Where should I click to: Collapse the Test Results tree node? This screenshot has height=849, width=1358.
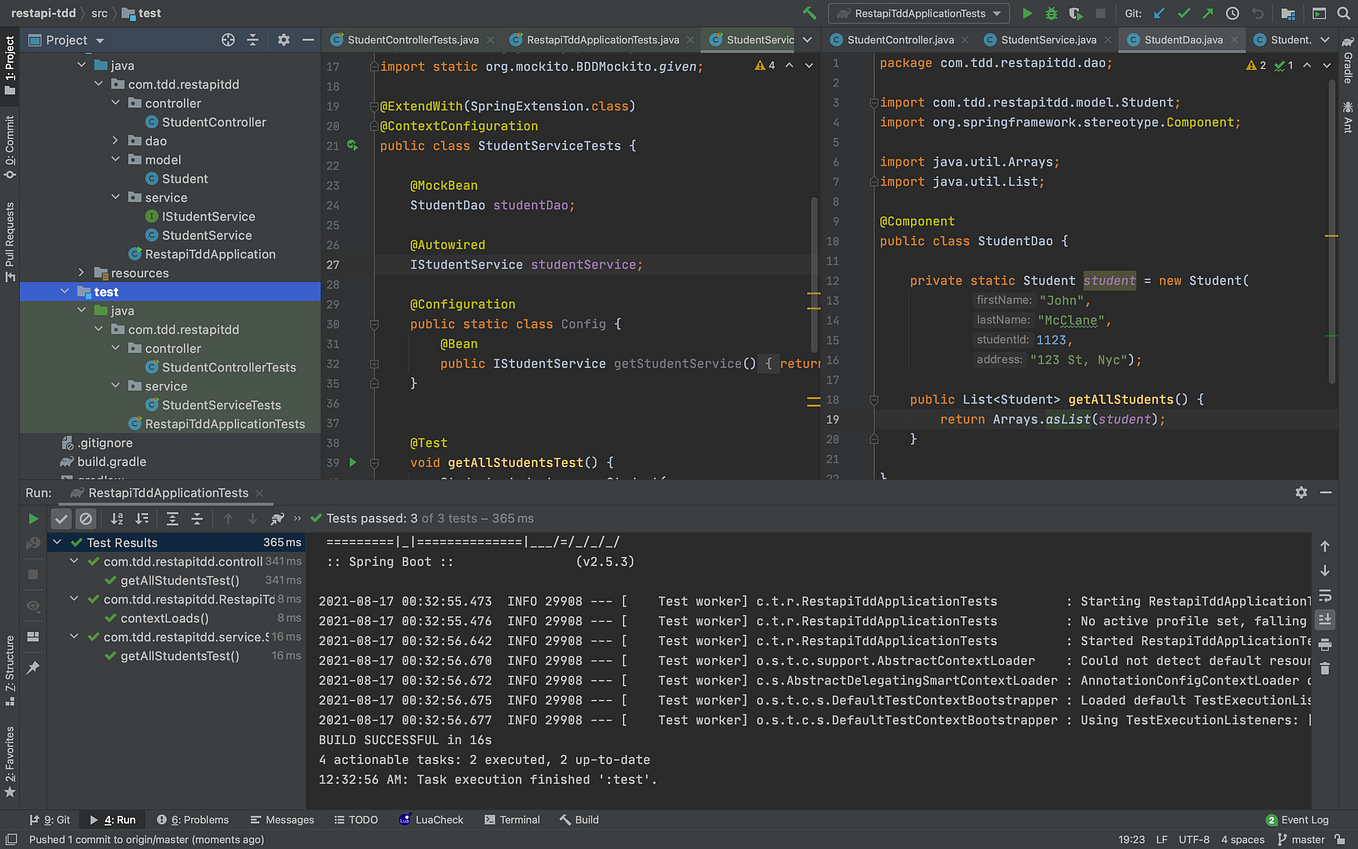coord(57,541)
